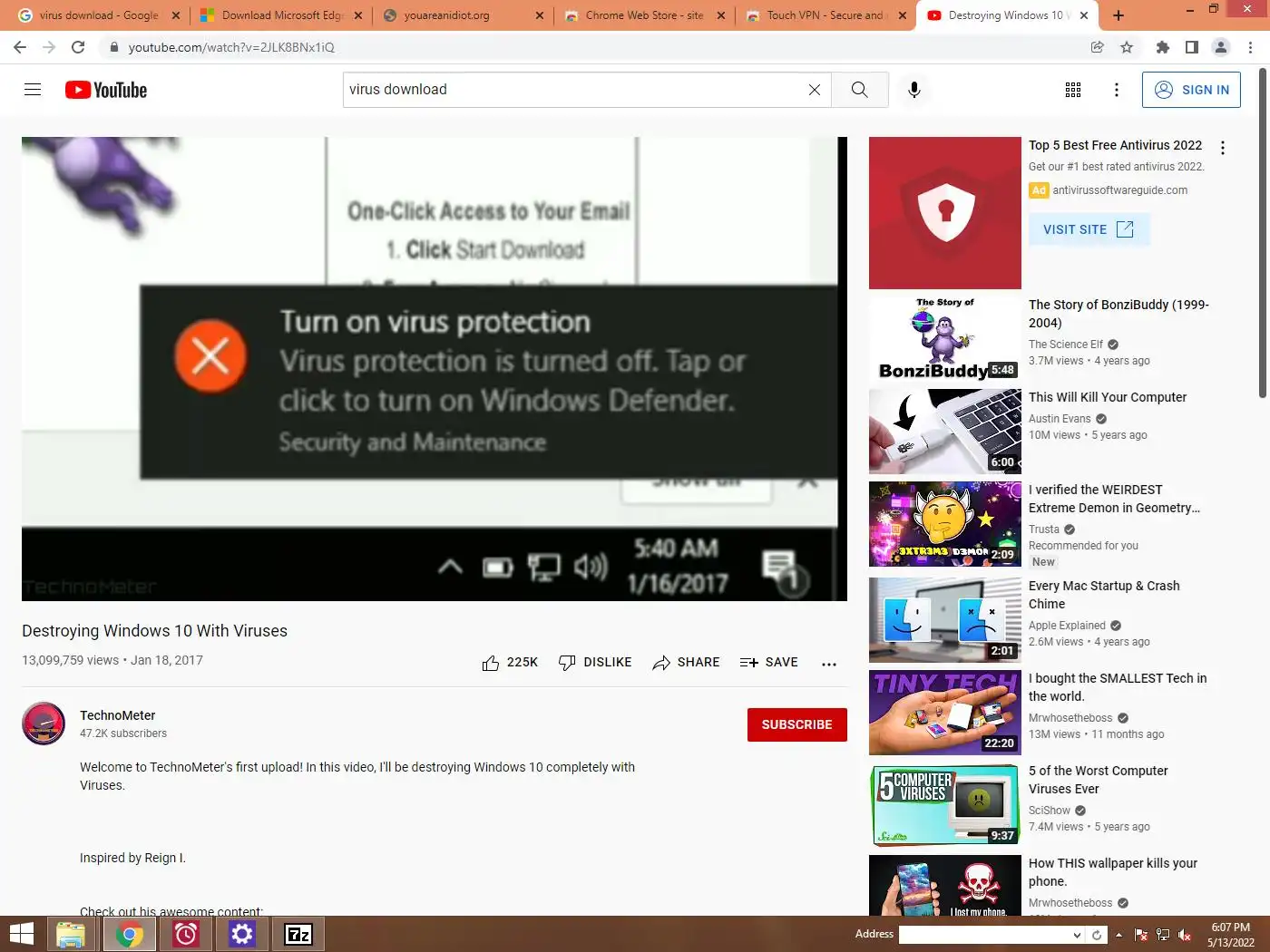Open more actions ellipsis under the video
The width and height of the screenshot is (1270, 952).
(829, 664)
